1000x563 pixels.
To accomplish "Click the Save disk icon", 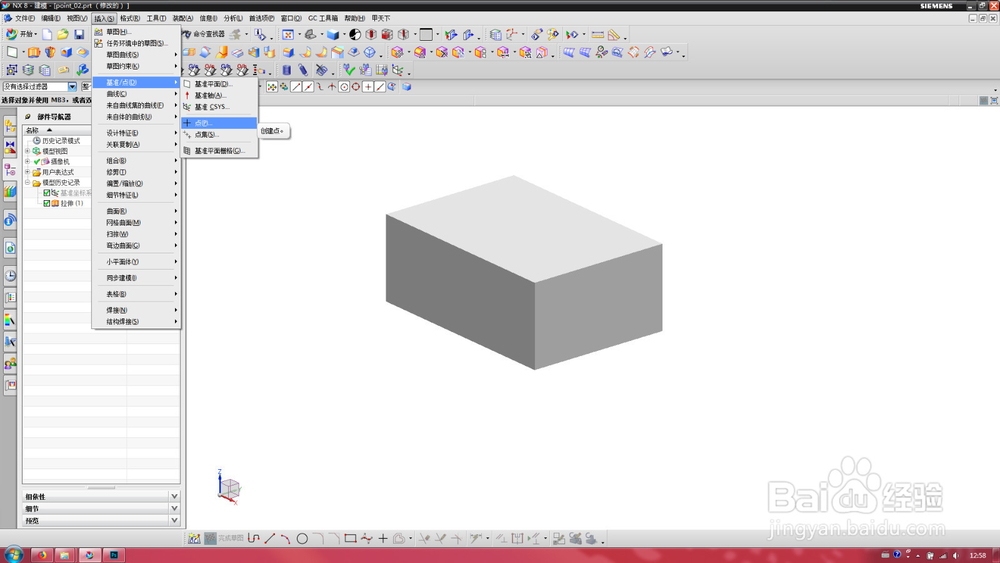I will [x=79, y=34].
